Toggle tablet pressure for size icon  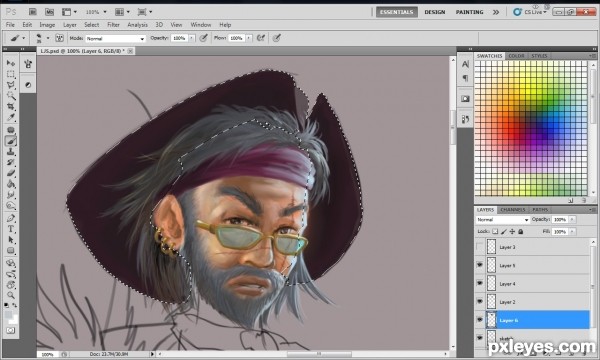(x=277, y=38)
